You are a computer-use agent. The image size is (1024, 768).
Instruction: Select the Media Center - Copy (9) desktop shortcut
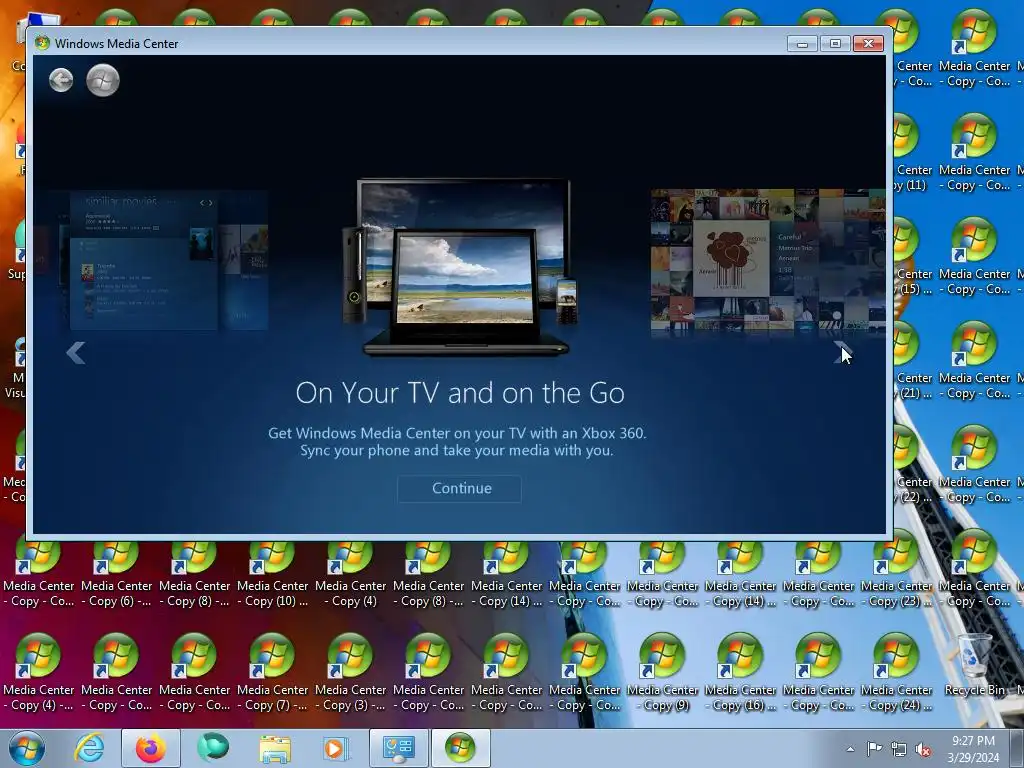coord(663,673)
